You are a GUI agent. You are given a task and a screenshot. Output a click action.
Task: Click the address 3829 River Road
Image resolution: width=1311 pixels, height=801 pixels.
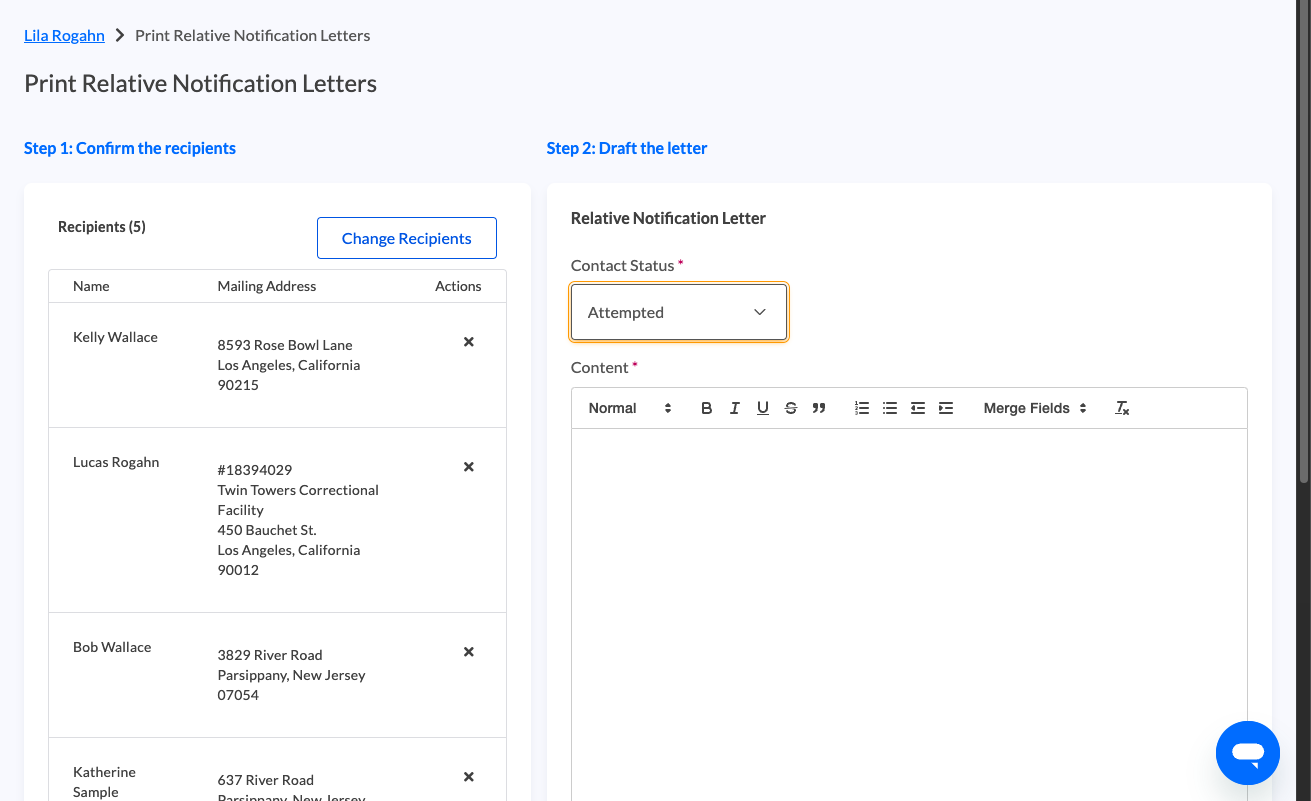click(270, 655)
